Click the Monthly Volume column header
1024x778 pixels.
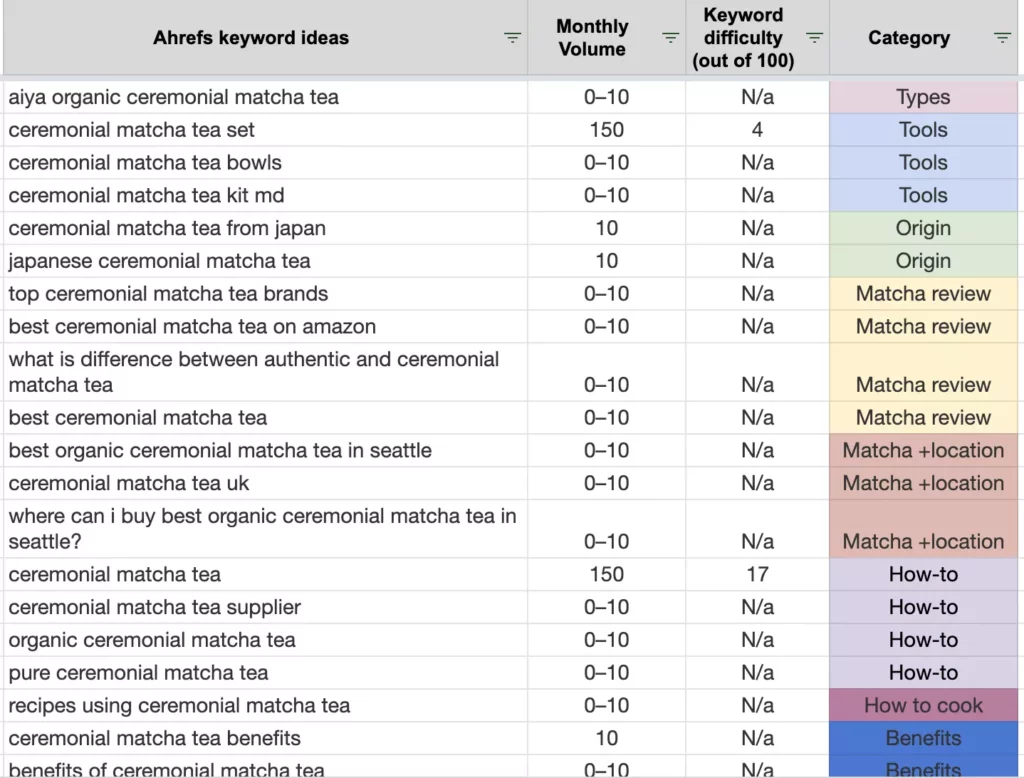[591, 37]
